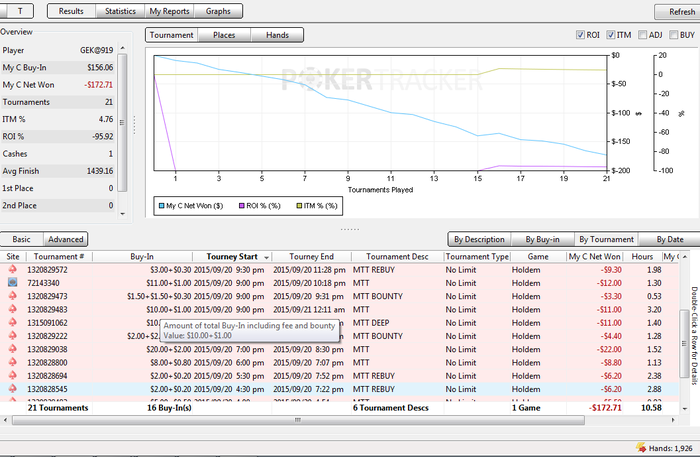Screen dimensions: 700x457
Task: Click the MTT DEEP description cell
Action: pos(371,323)
